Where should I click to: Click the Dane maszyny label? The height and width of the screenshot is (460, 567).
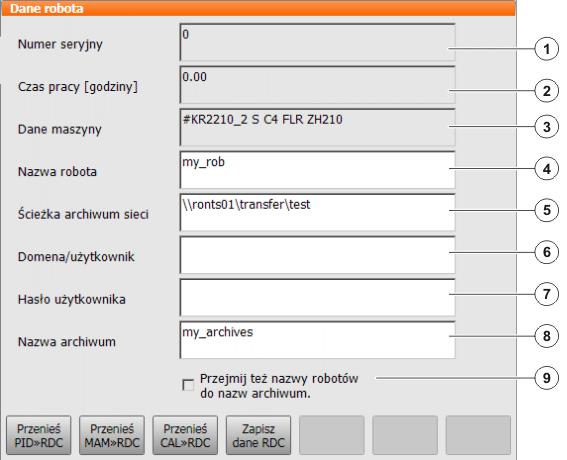[x=60, y=129]
